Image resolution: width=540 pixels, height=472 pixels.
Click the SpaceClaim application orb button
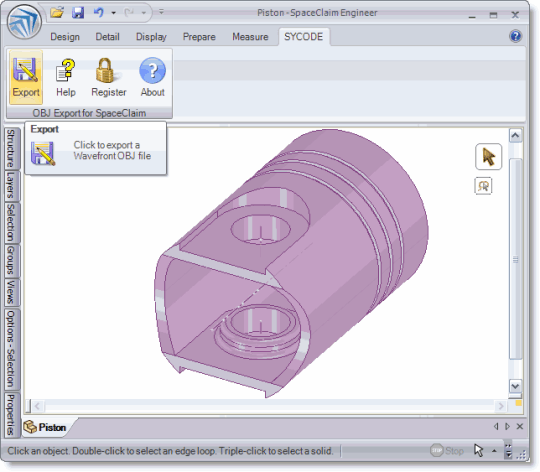tap(24, 22)
